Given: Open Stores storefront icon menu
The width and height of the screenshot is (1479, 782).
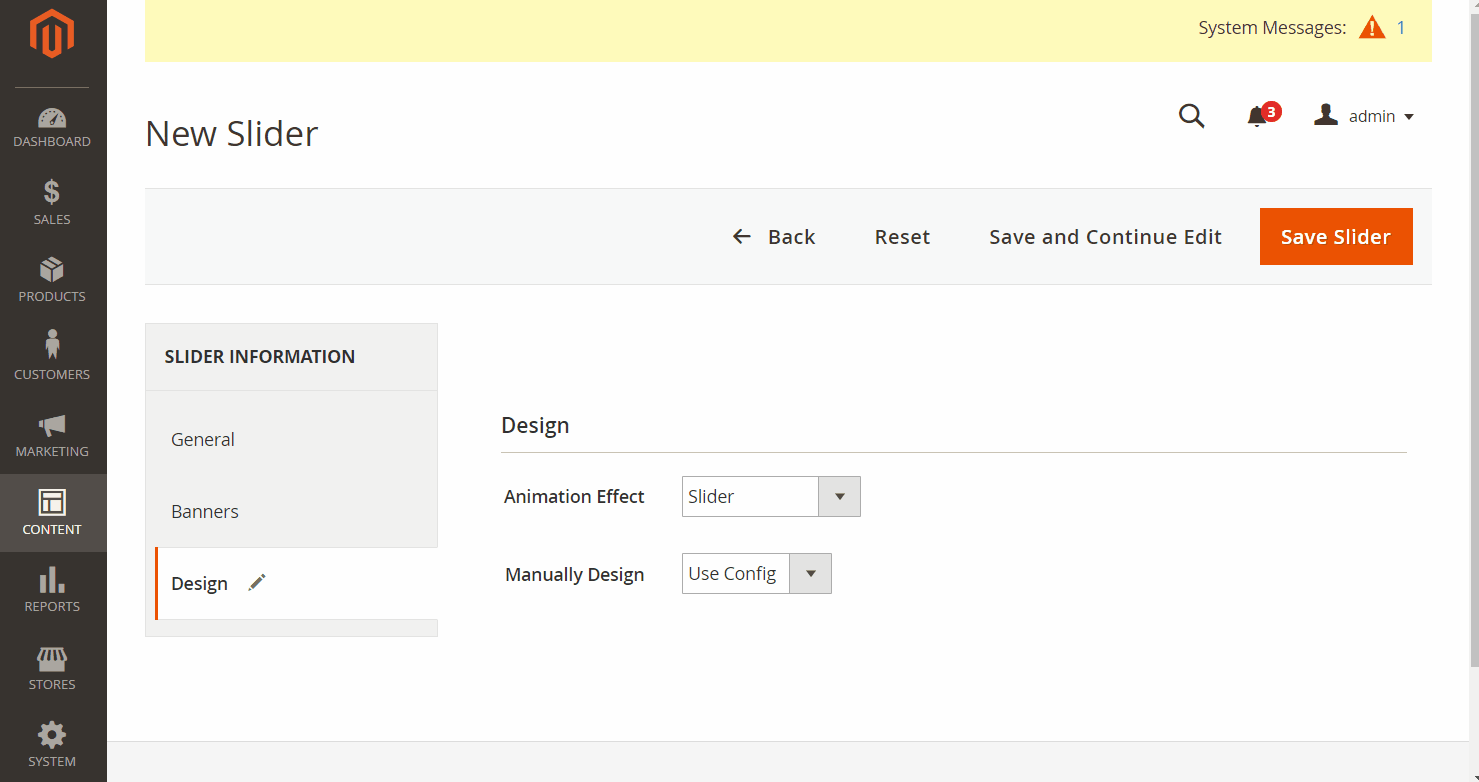Looking at the screenshot, I should (x=52, y=658).
